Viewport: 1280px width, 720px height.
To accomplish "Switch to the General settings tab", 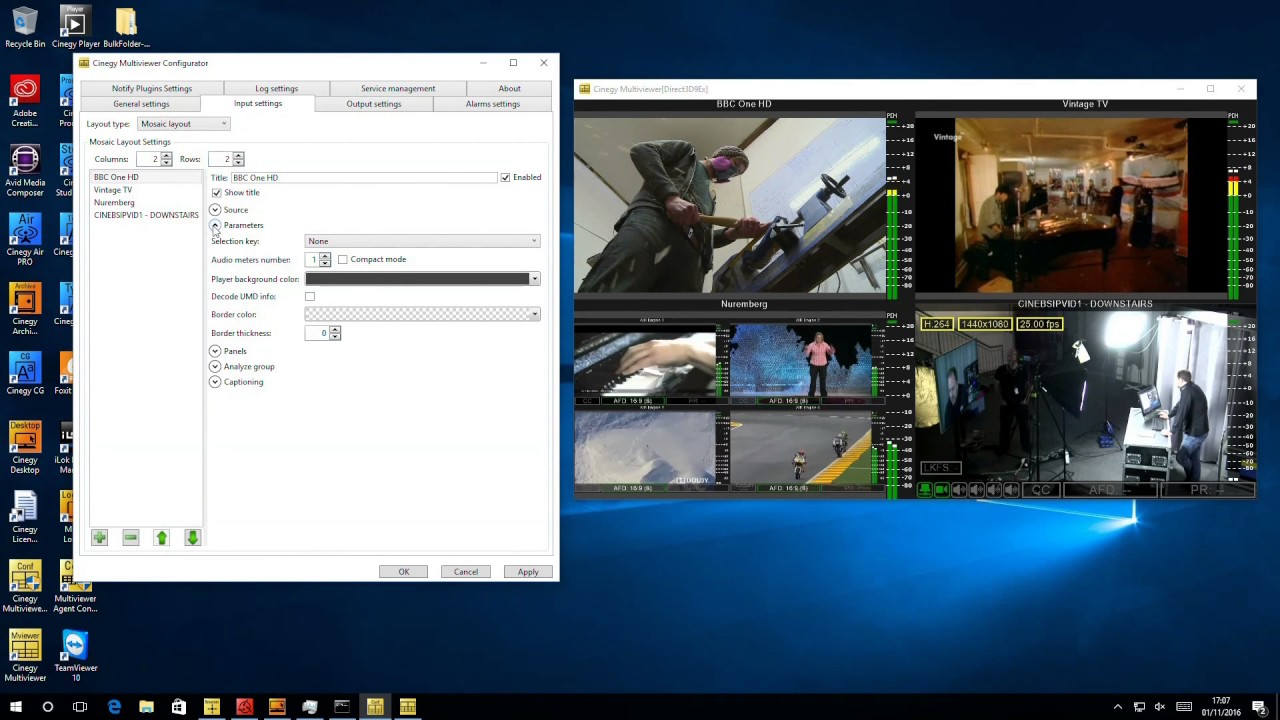I will (x=141, y=104).
